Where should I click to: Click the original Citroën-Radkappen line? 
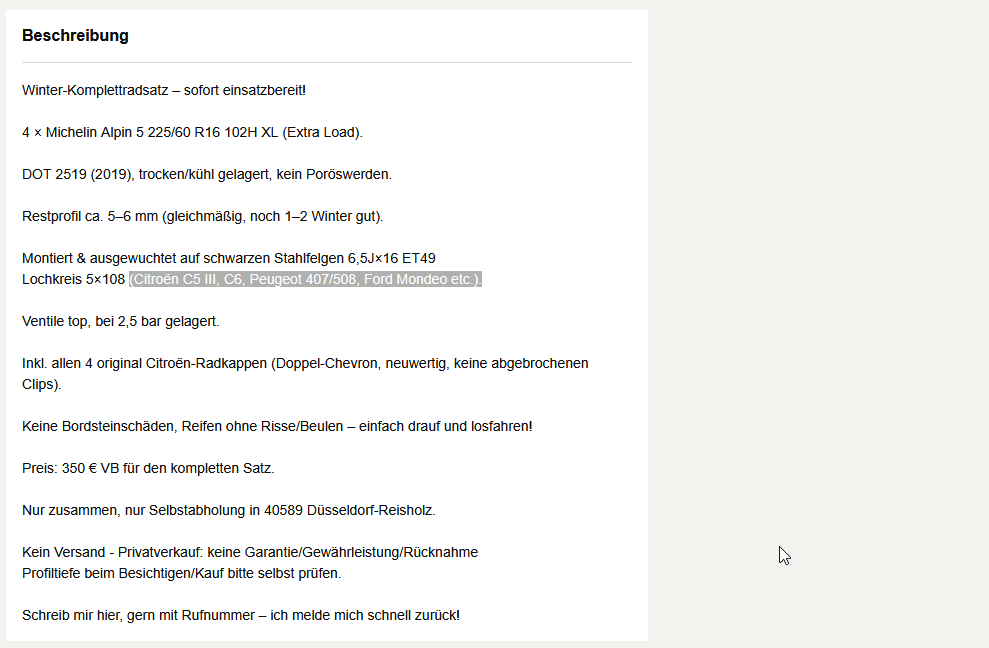tap(305, 363)
